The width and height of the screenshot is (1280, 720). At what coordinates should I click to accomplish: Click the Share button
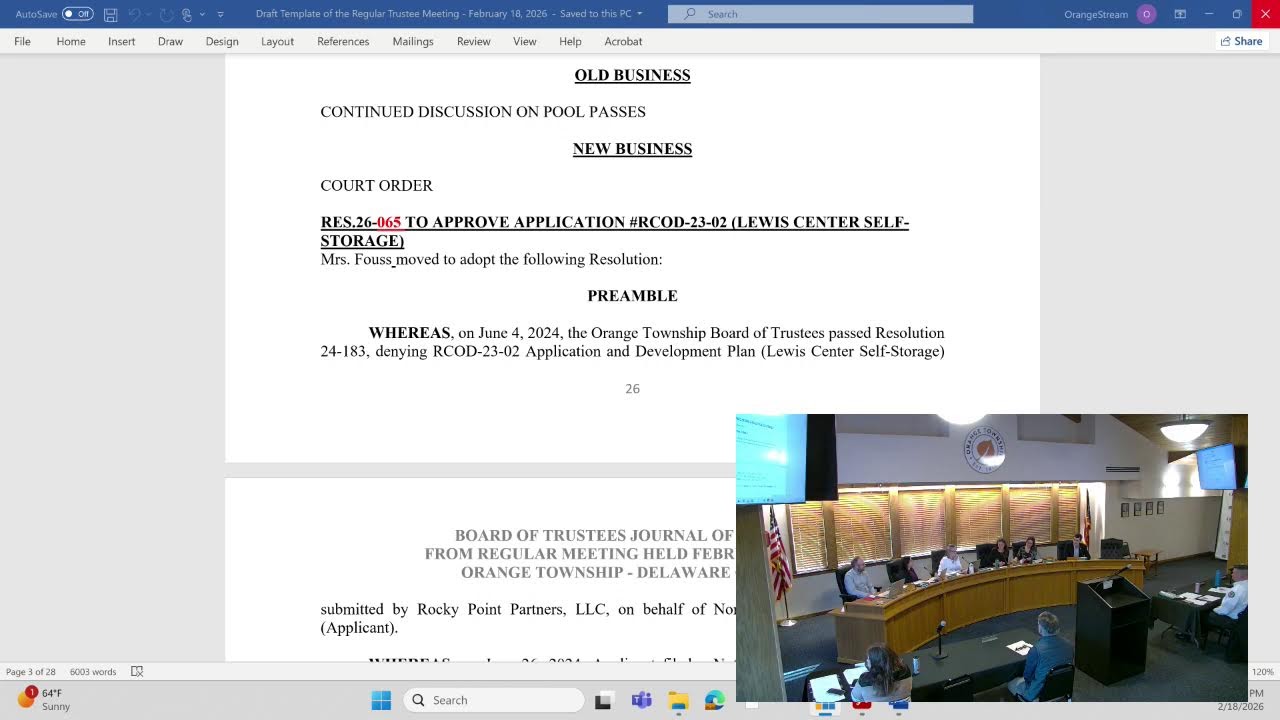pos(1241,41)
